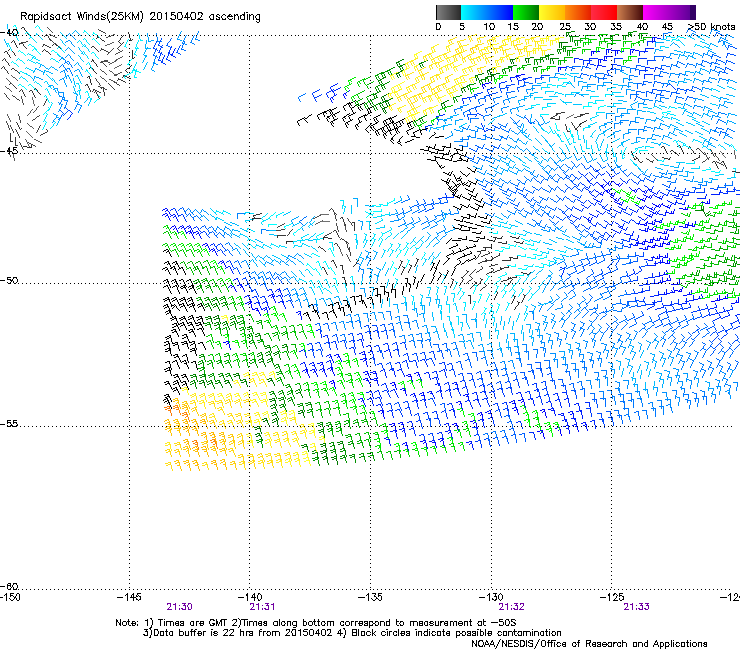Click the title 'Rapidscat Winds(25KM) 20150402 ascending'
The height and width of the screenshot is (650, 740).
click(x=140, y=17)
